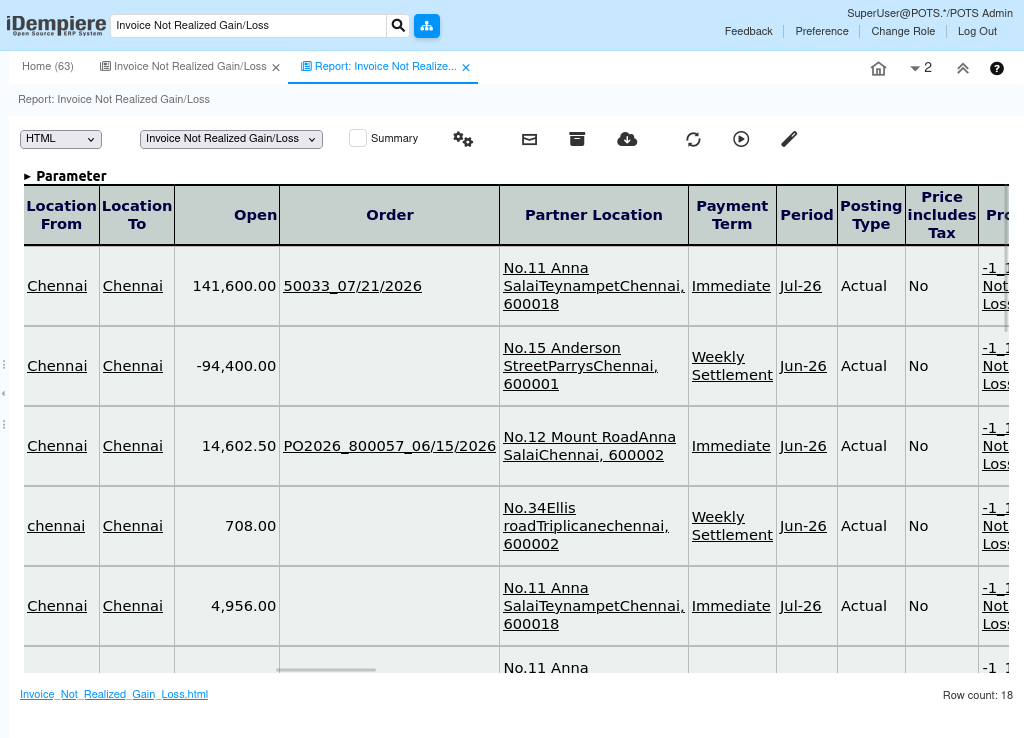The width and height of the screenshot is (1024, 738).
Task: Click Weekly Settlement in -94,400.00 row
Action: pyautogui.click(x=732, y=366)
